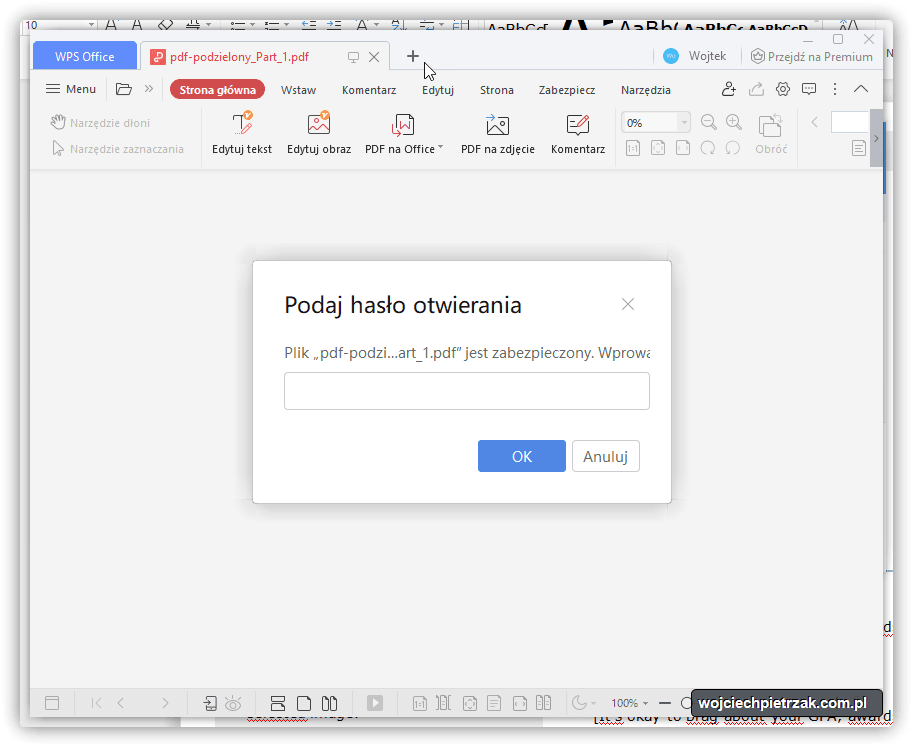
Task: Click the previous page arrow in ribbon
Action: pyautogui.click(x=815, y=122)
